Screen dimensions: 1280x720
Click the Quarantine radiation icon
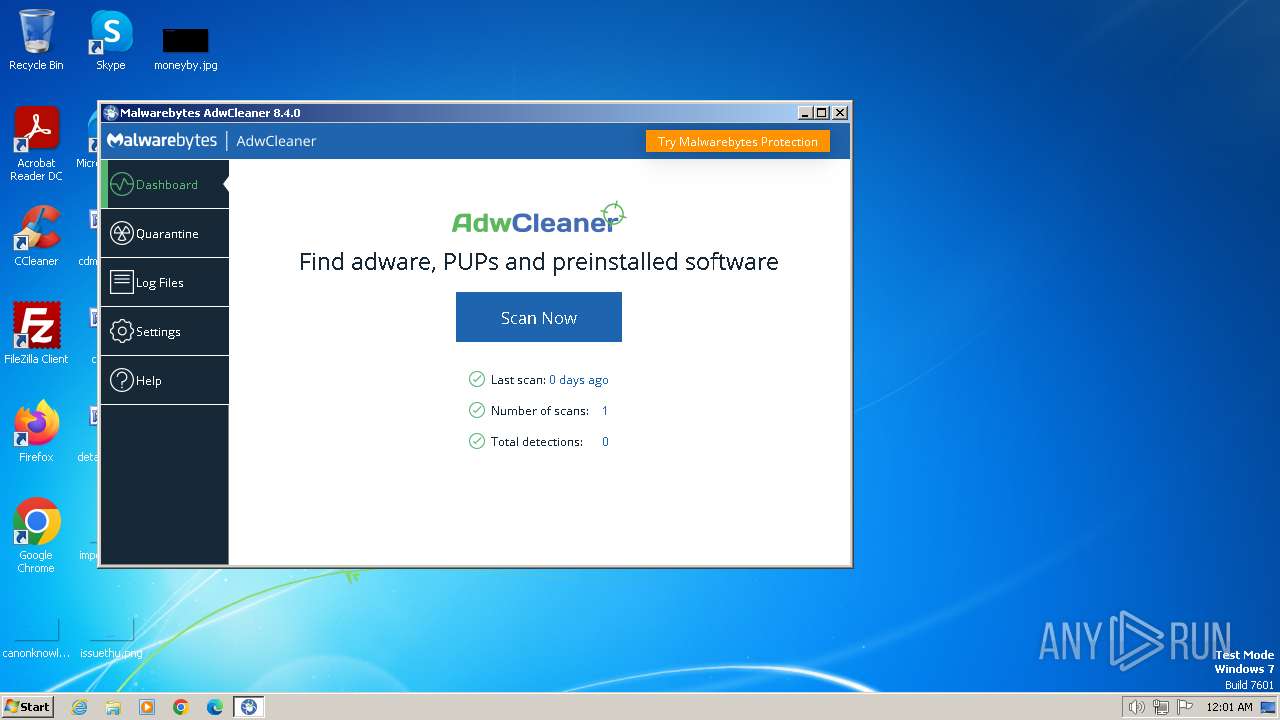coord(122,233)
